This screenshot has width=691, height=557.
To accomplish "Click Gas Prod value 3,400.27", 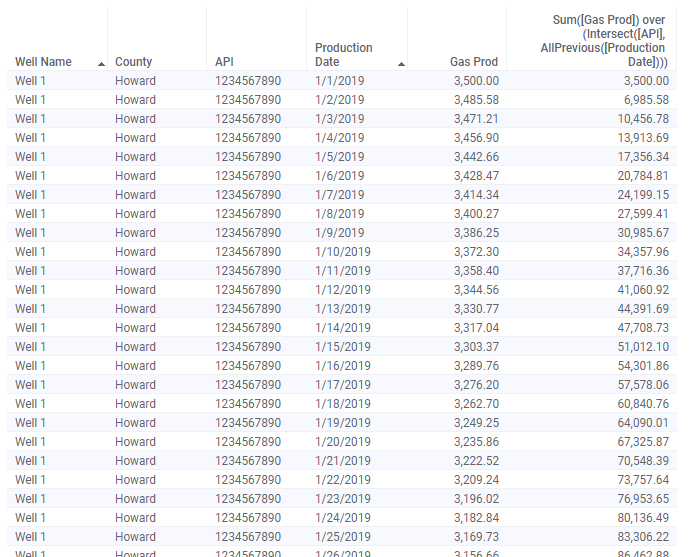I will coord(476,213).
